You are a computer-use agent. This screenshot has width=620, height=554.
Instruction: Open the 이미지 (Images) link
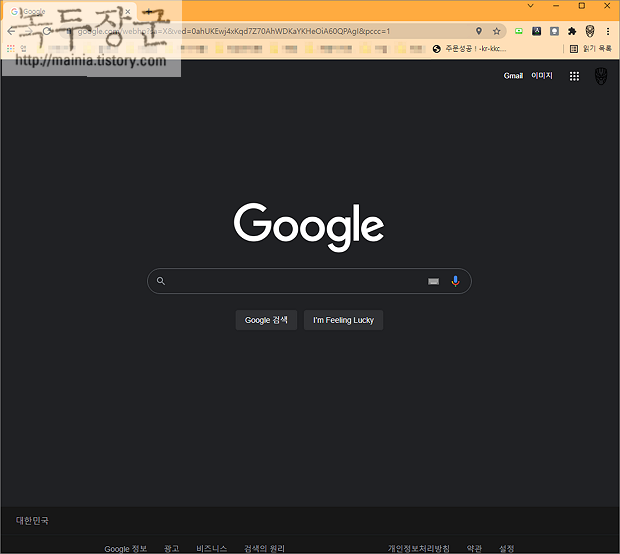tap(542, 76)
